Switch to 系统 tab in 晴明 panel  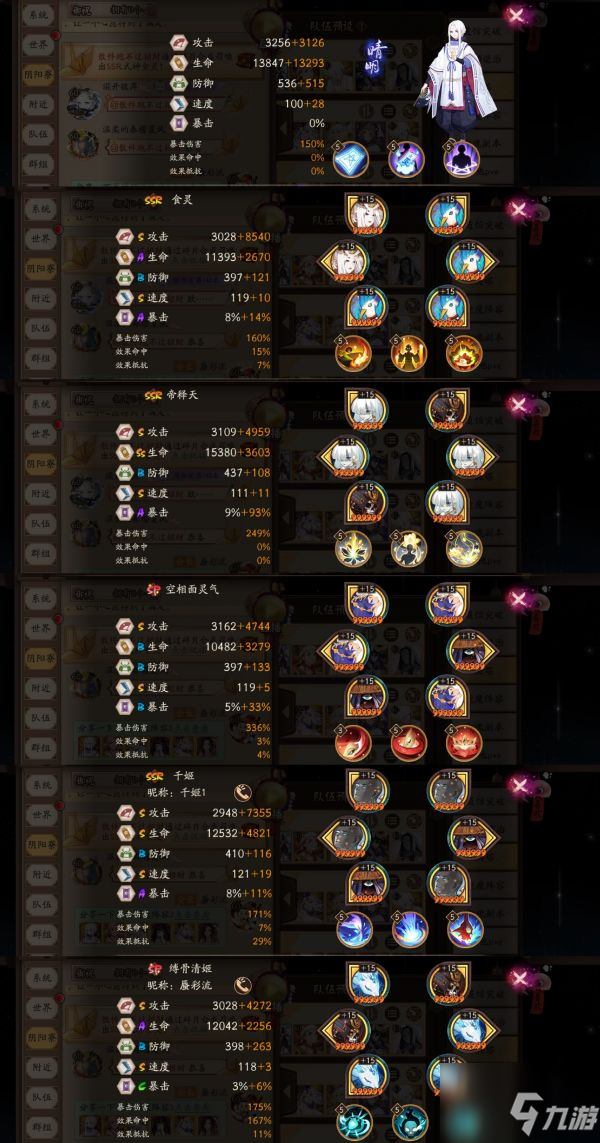tap(38, 15)
